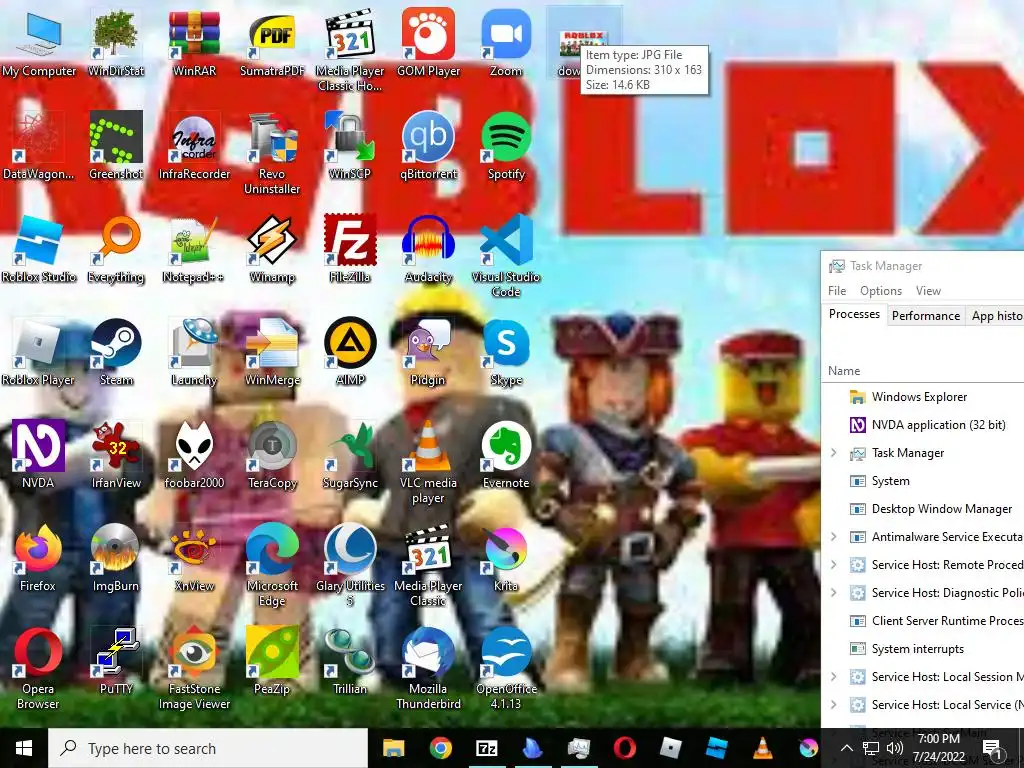Image resolution: width=1024 pixels, height=768 pixels.
Task: Select the Firefox desktop icon
Action: click(x=39, y=558)
